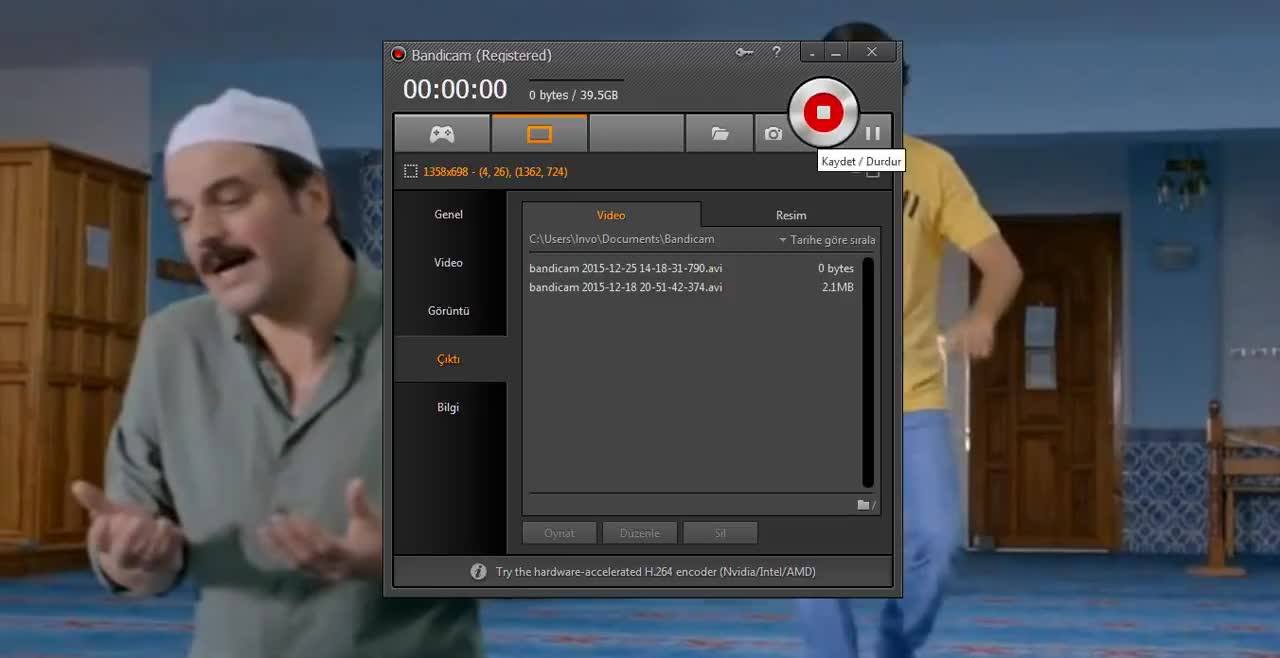Open help via the question mark icon
The image size is (1280, 658).
(777, 52)
